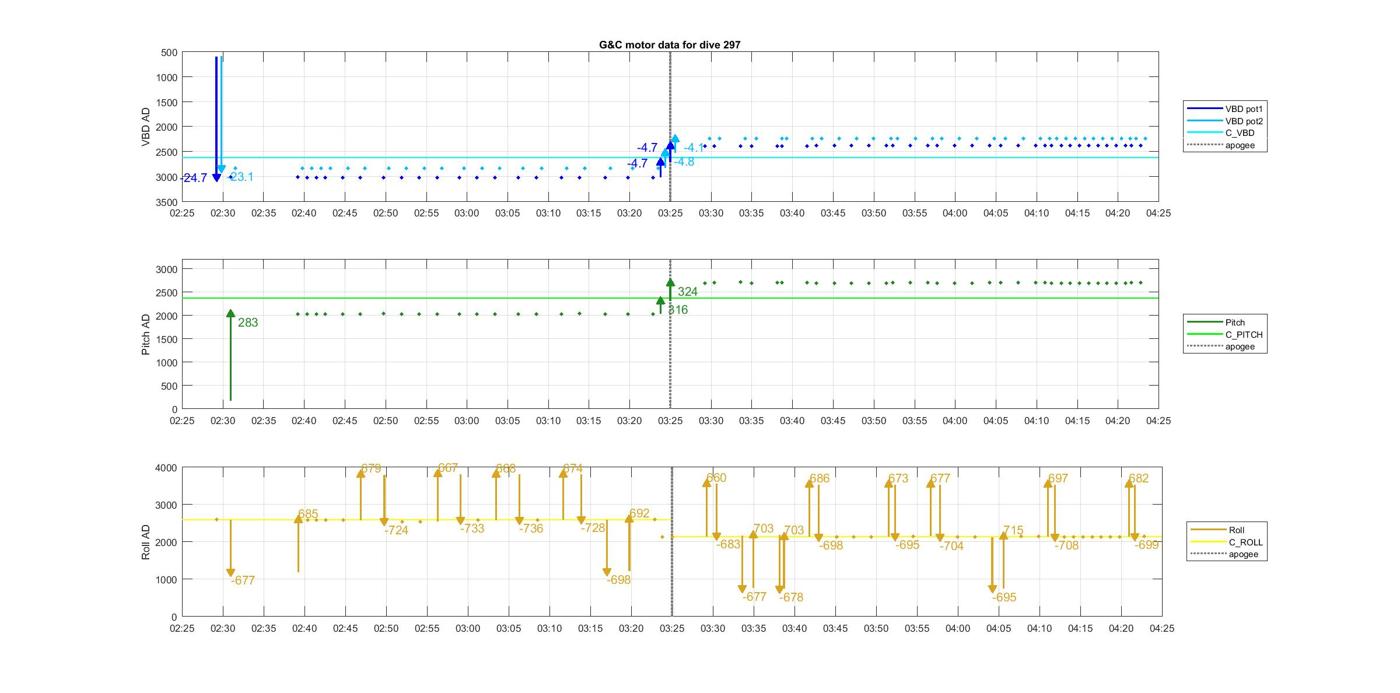Image resolution: width=1400 pixels, height=693 pixels.
Task: Click the "-24.7" VBD annotation
Action: (x=194, y=178)
